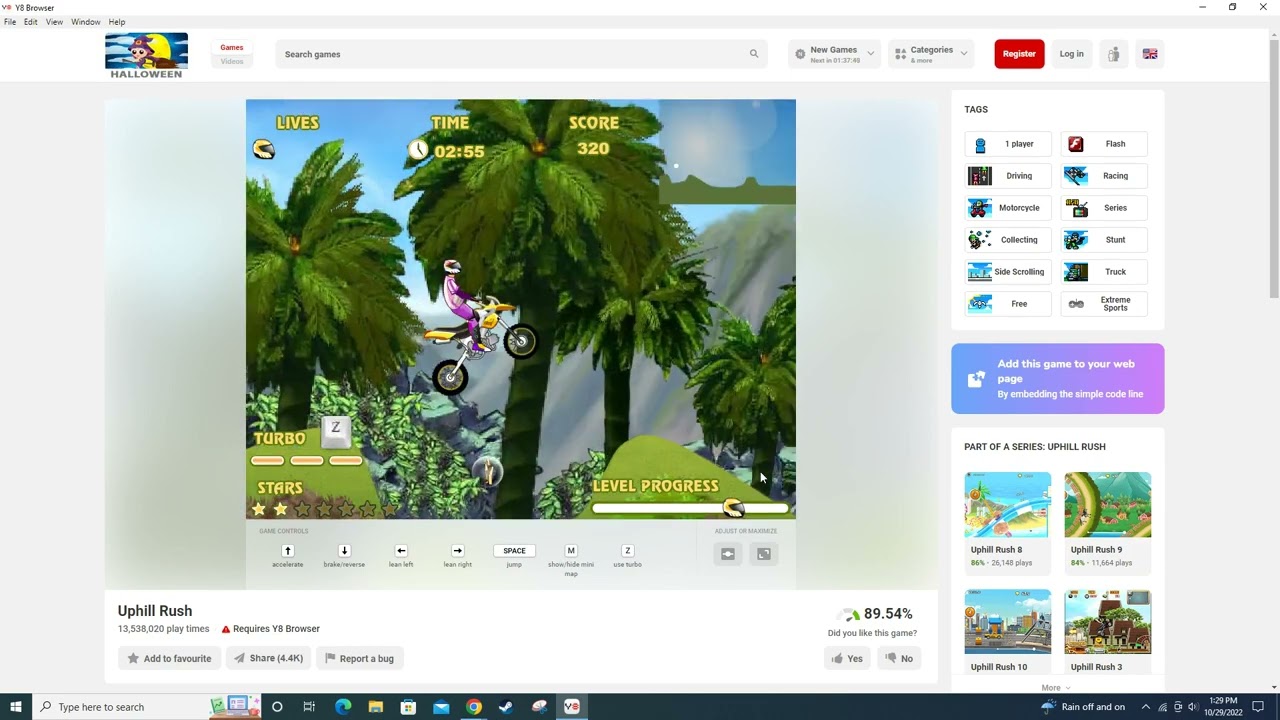This screenshot has width=1280, height=720.
Task: Expand the Categories dropdown
Action: coord(931,54)
